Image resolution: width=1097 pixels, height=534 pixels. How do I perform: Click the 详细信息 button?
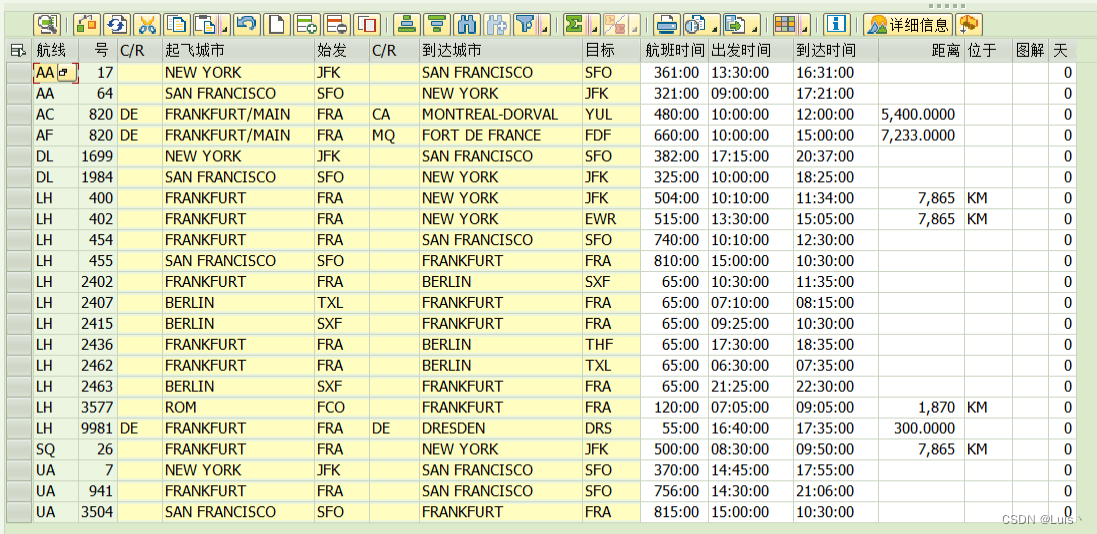(x=908, y=24)
